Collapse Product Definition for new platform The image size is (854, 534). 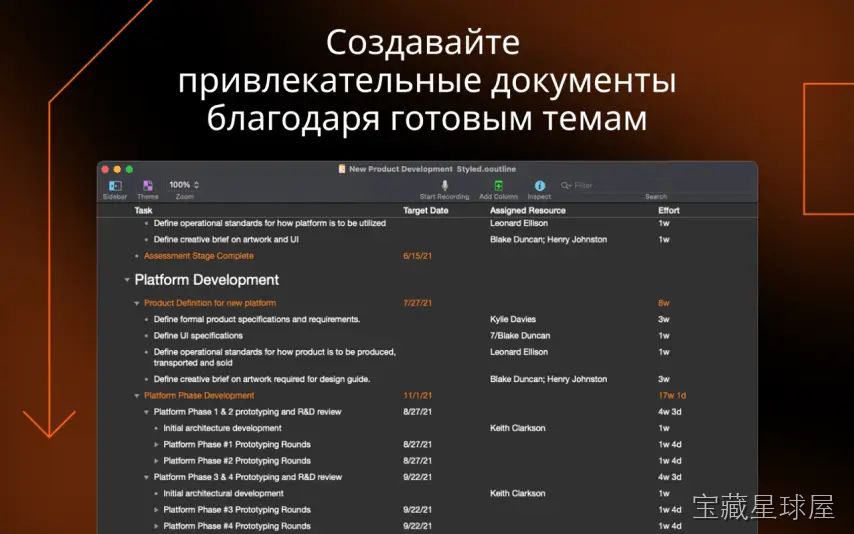click(x=137, y=304)
